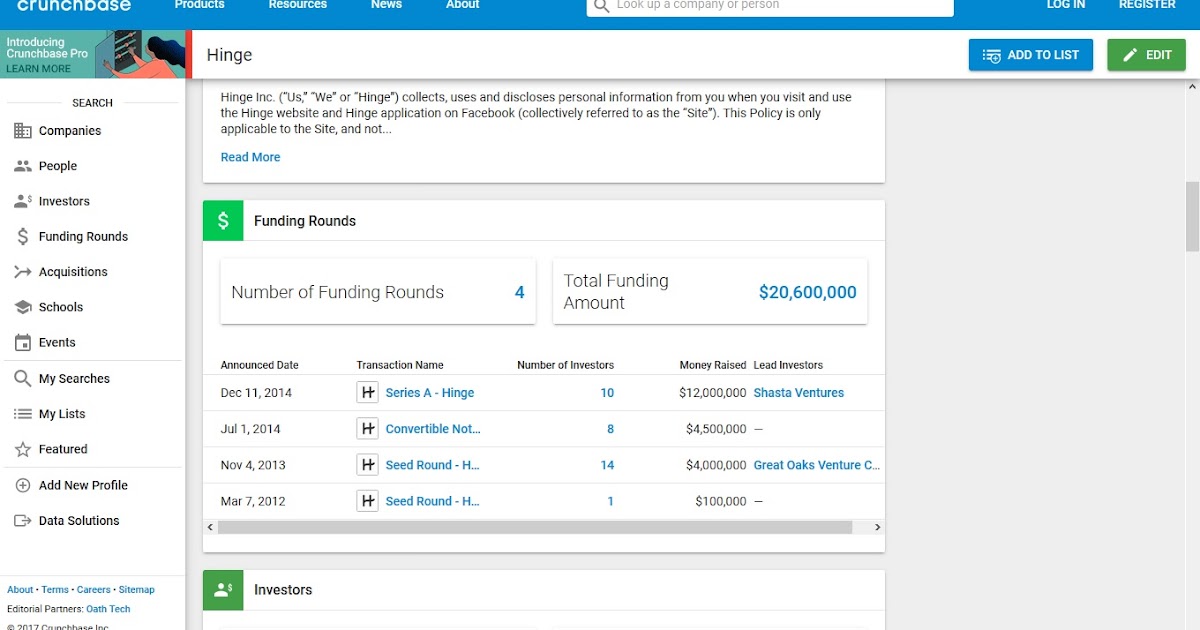Click Shasta Ventures lead investor link
This screenshot has height=630, width=1200.
tap(799, 393)
